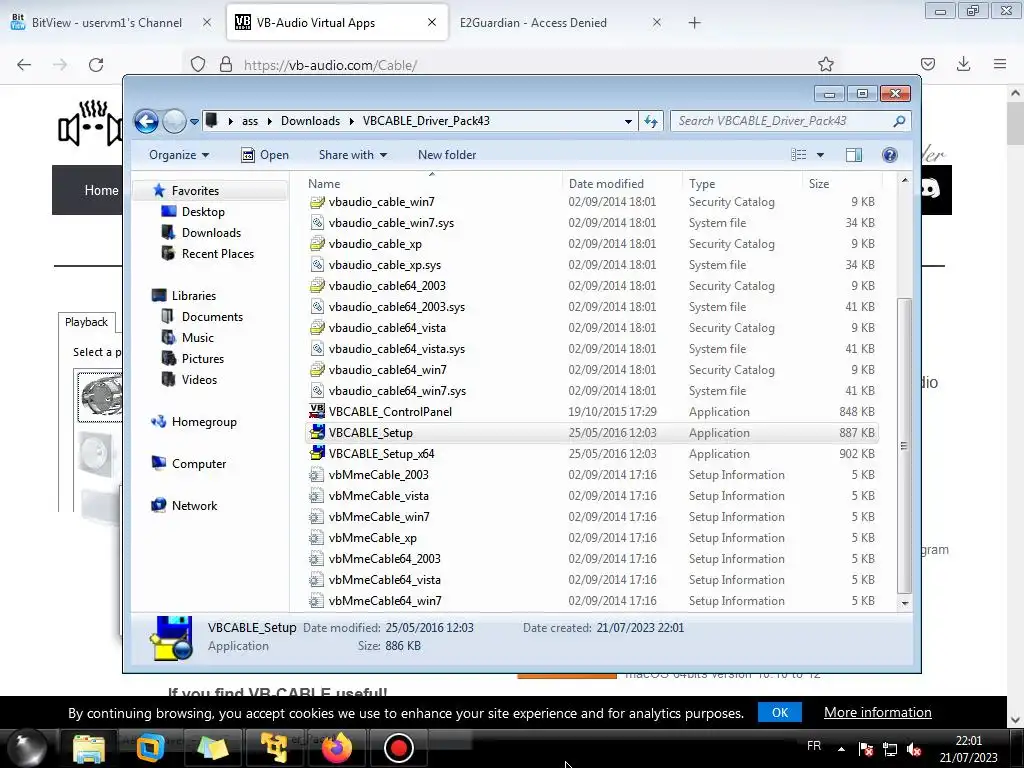Click Home on VB-Audio site menu

[101, 190]
